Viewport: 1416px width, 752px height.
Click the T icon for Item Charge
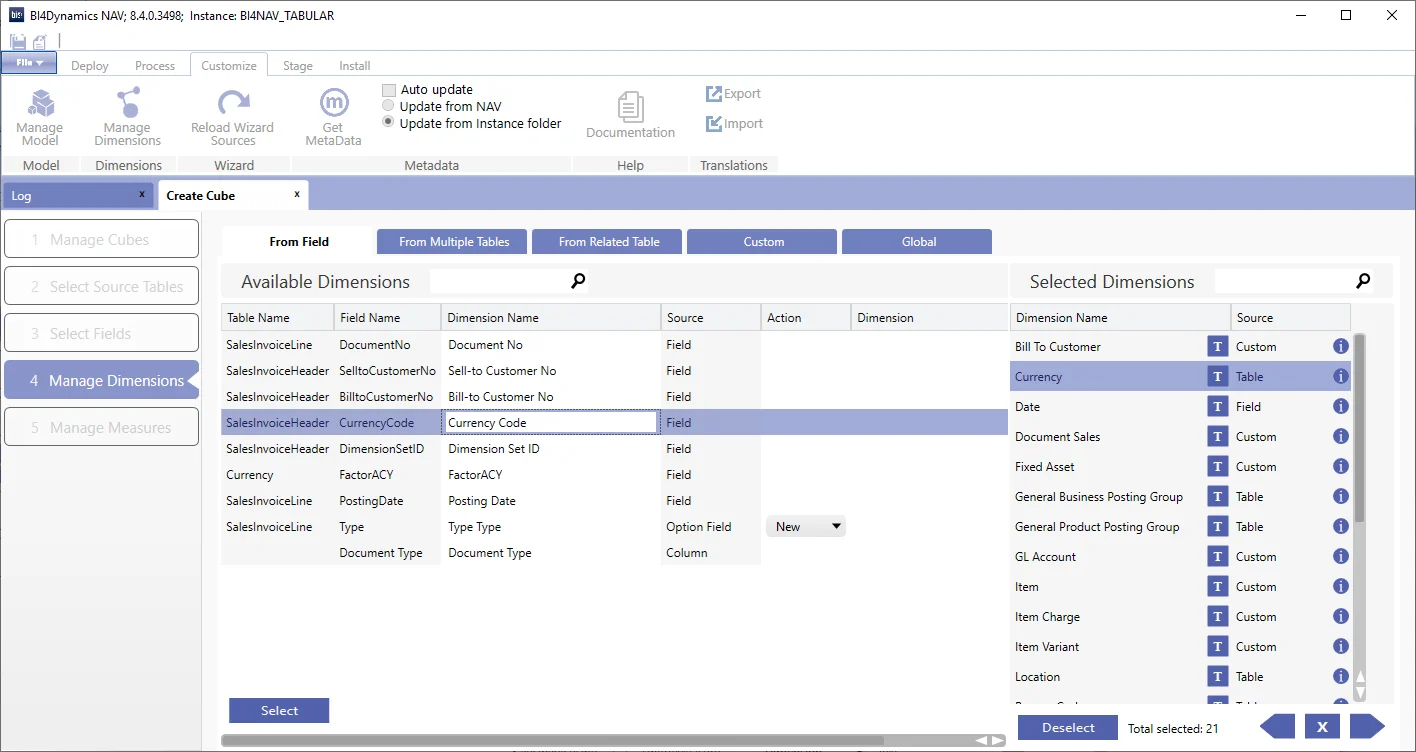click(x=1217, y=617)
